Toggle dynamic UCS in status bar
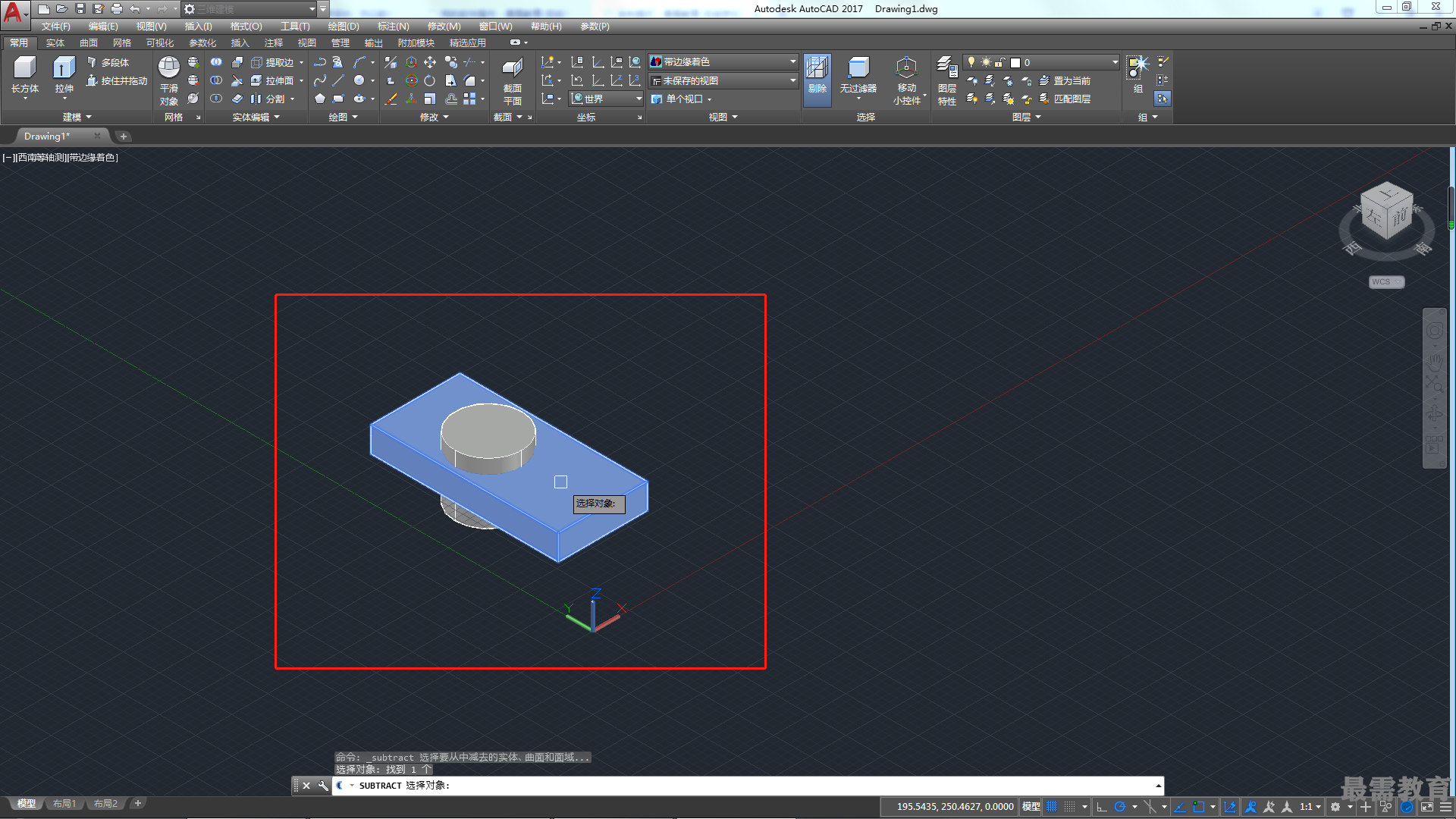The height and width of the screenshot is (819, 1456). 1230,807
